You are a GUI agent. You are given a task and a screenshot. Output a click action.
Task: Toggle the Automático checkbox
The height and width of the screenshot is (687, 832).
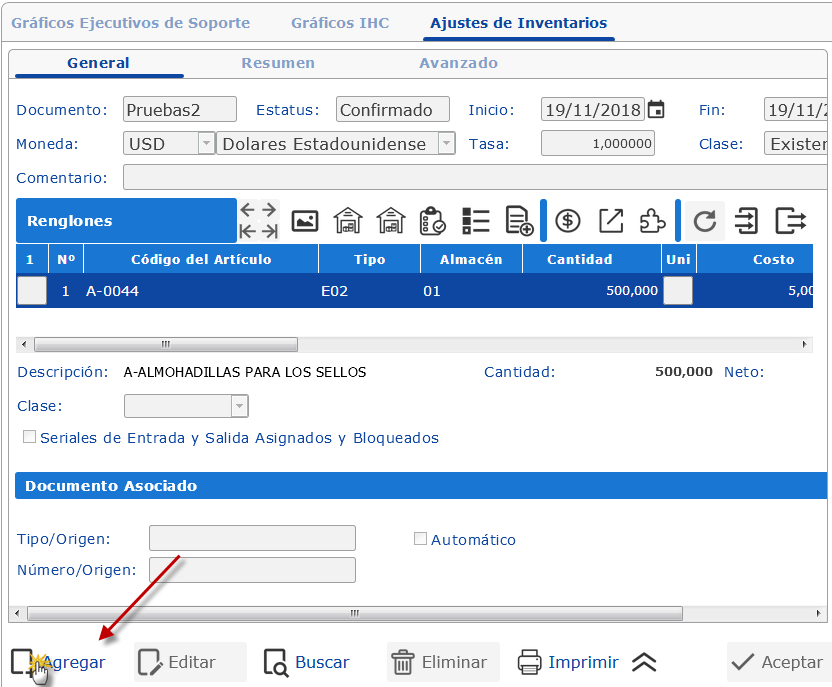421,539
